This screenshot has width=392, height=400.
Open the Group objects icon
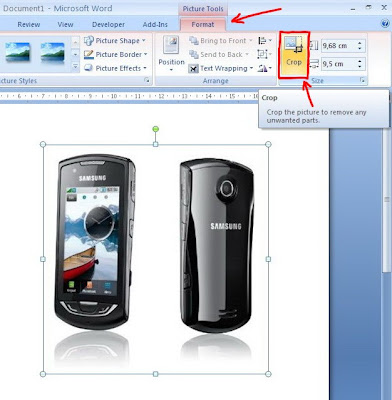point(265,54)
